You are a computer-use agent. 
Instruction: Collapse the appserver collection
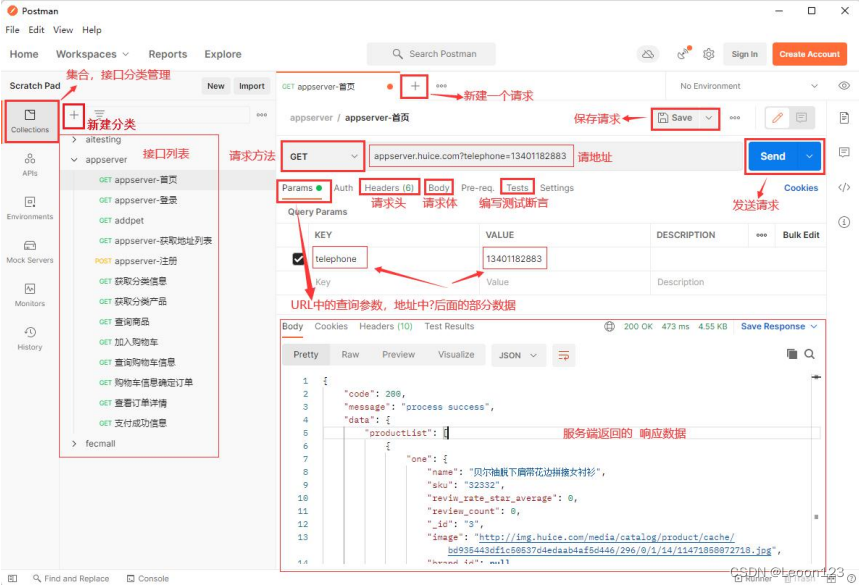[x=74, y=159]
